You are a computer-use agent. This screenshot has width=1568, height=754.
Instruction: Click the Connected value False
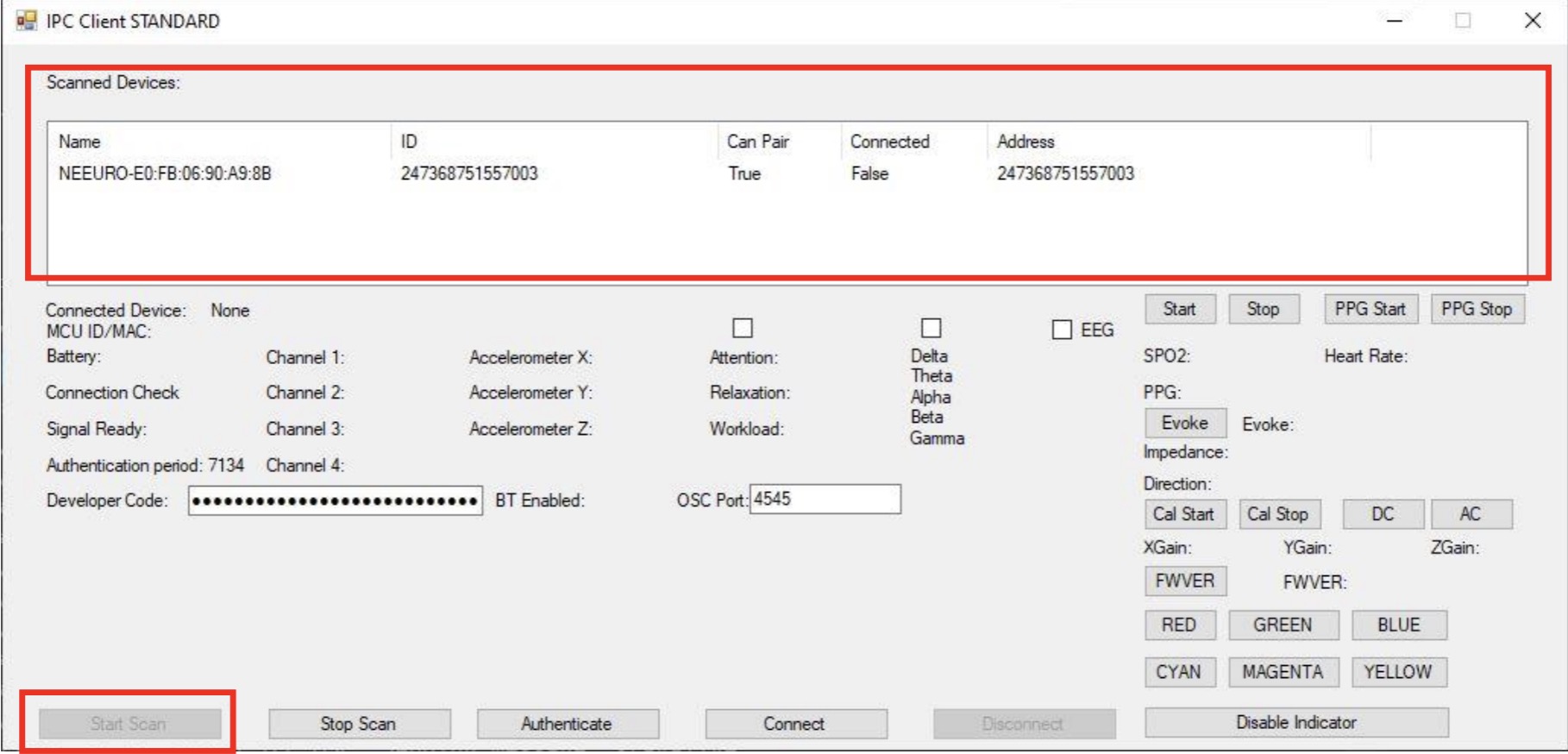pos(869,173)
